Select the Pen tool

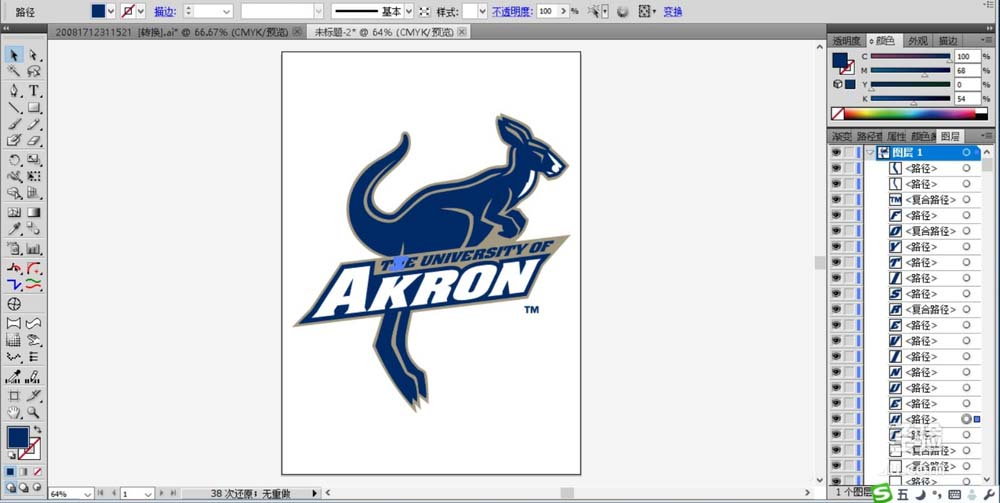tap(14, 91)
